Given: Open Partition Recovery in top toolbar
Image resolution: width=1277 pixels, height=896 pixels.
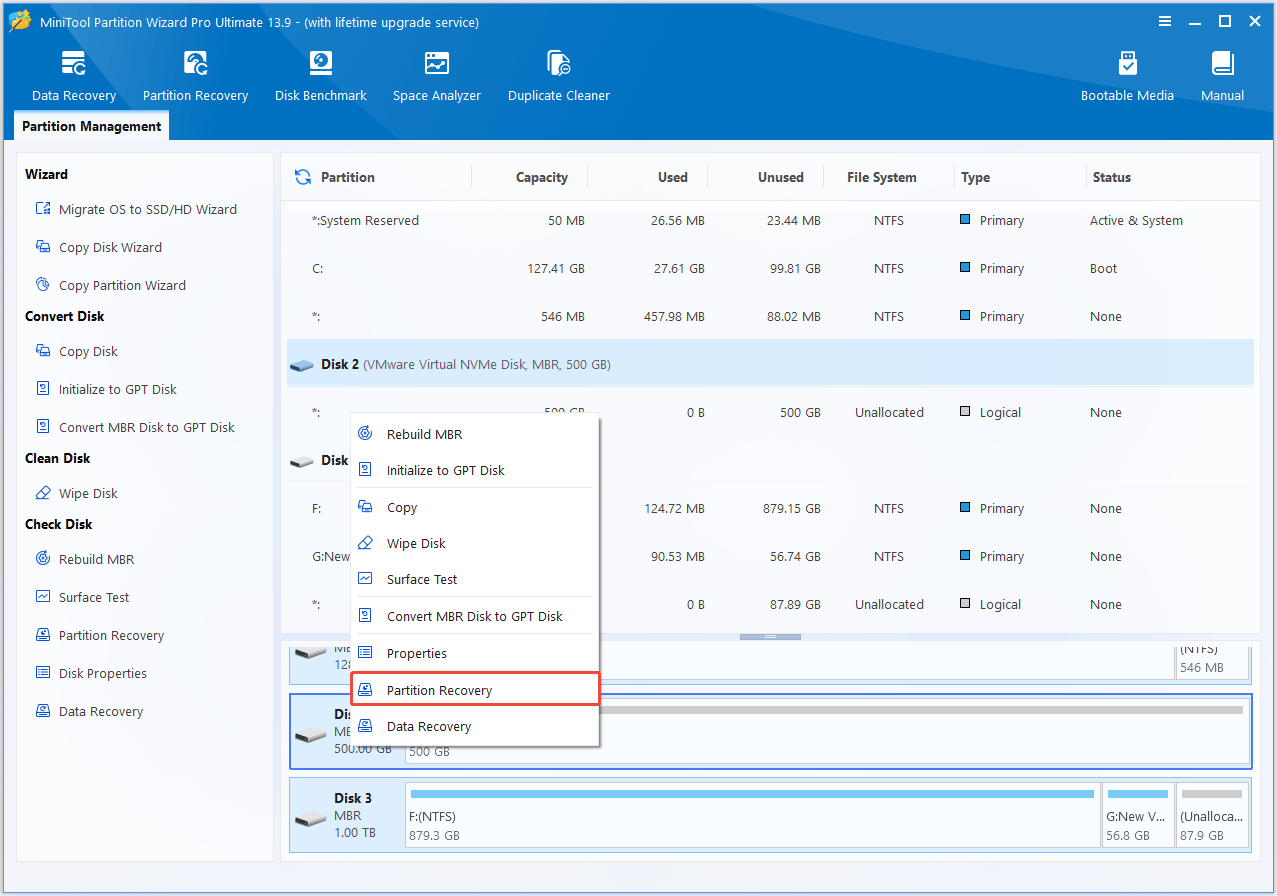Looking at the screenshot, I should [x=195, y=76].
